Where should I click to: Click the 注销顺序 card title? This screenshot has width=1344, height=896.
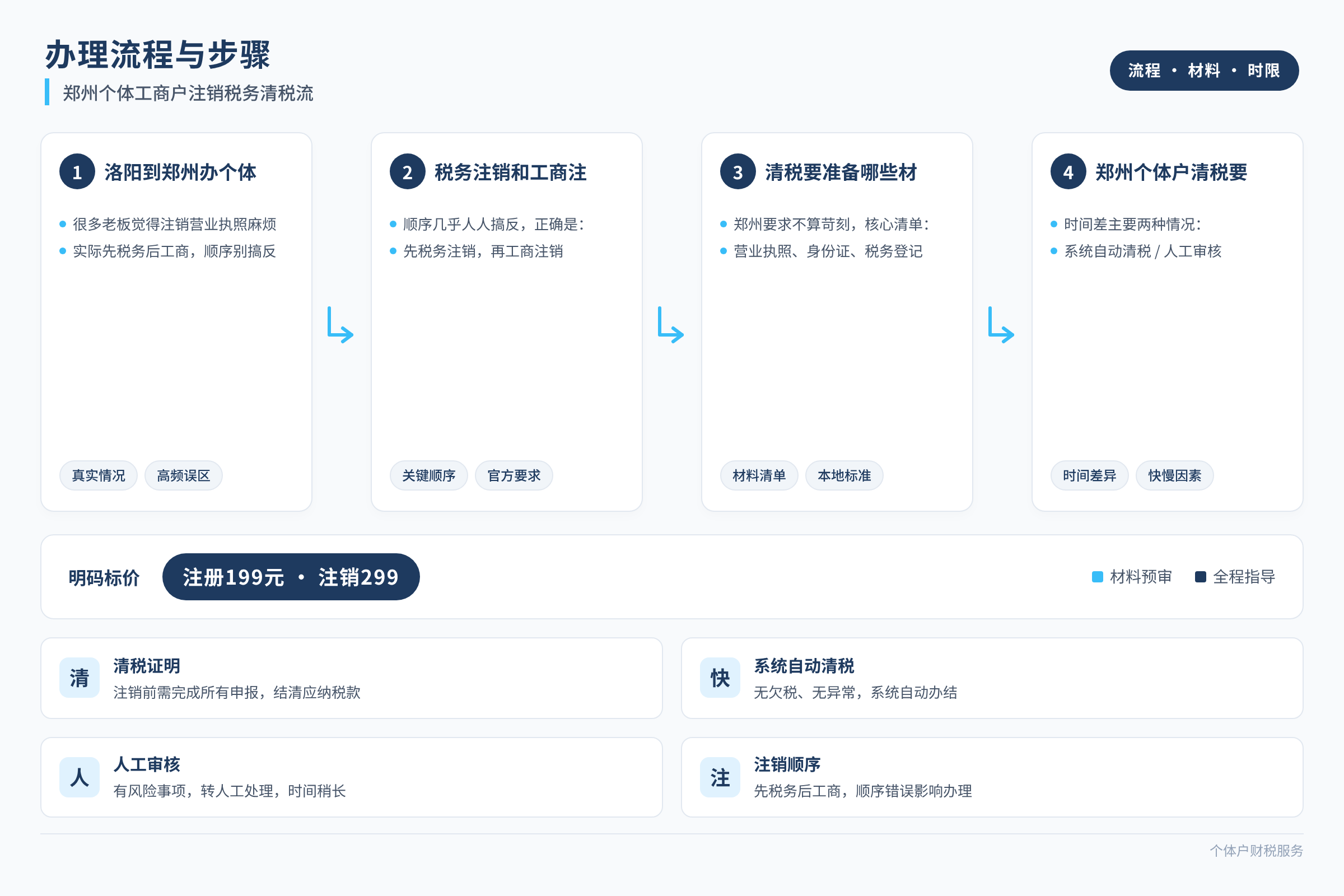coord(787,764)
